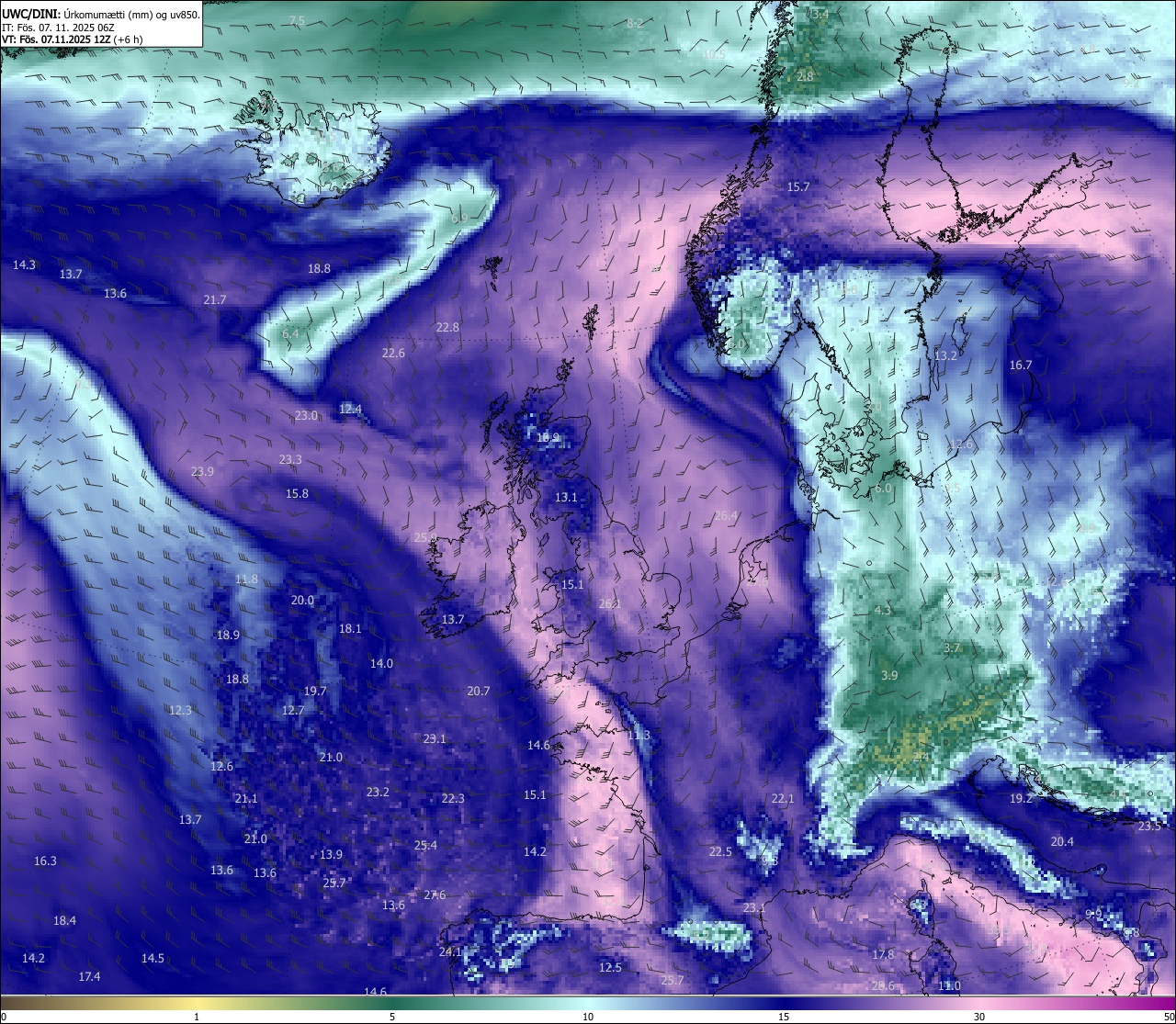The image size is (1176, 1024).
Task: Click the 2.8 value over northern Norway
Action: tap(805, 76)
